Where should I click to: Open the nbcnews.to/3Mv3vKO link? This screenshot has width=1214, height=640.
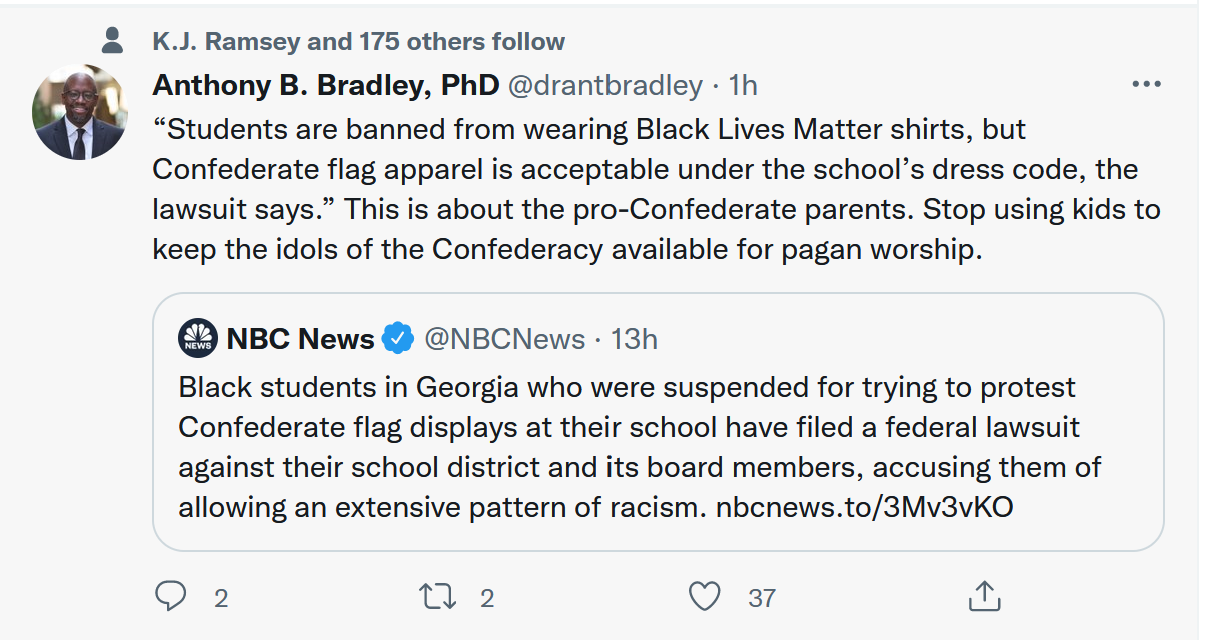point(864,507)
